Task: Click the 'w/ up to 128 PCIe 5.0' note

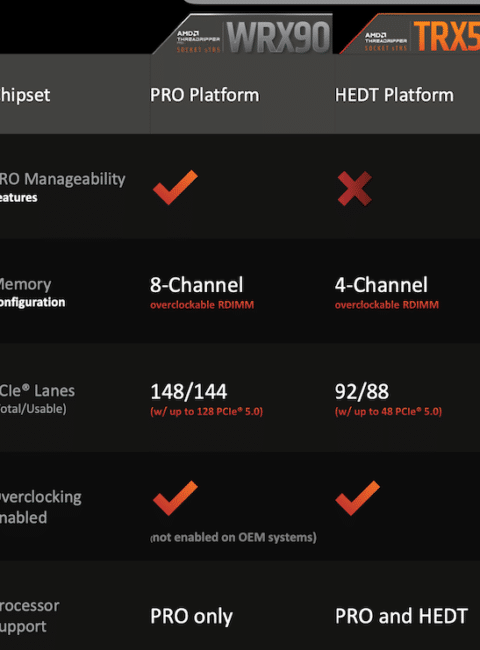Action: [x=206, y=412]
